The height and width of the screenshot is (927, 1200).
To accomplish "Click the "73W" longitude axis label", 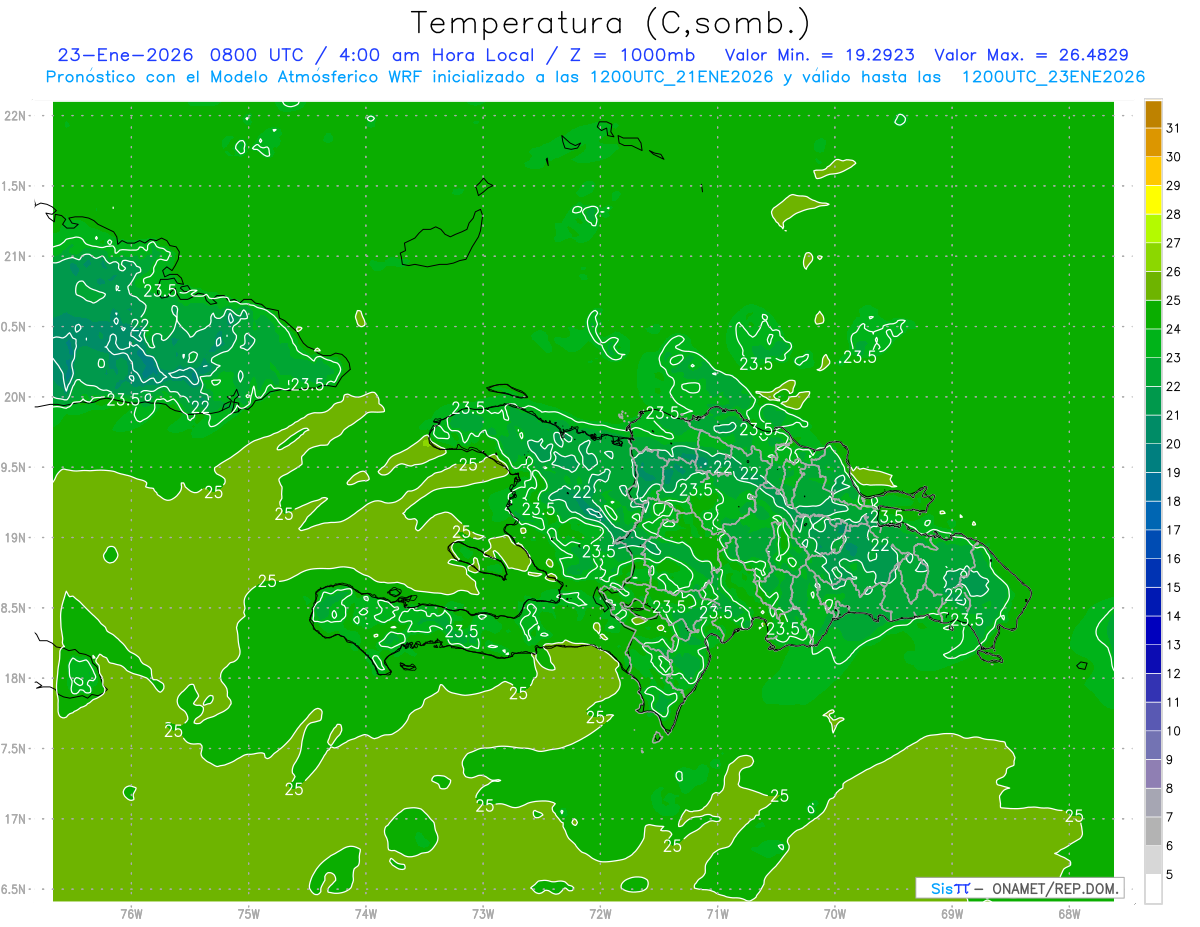I will pyautogui.click(x=483, y=914).
